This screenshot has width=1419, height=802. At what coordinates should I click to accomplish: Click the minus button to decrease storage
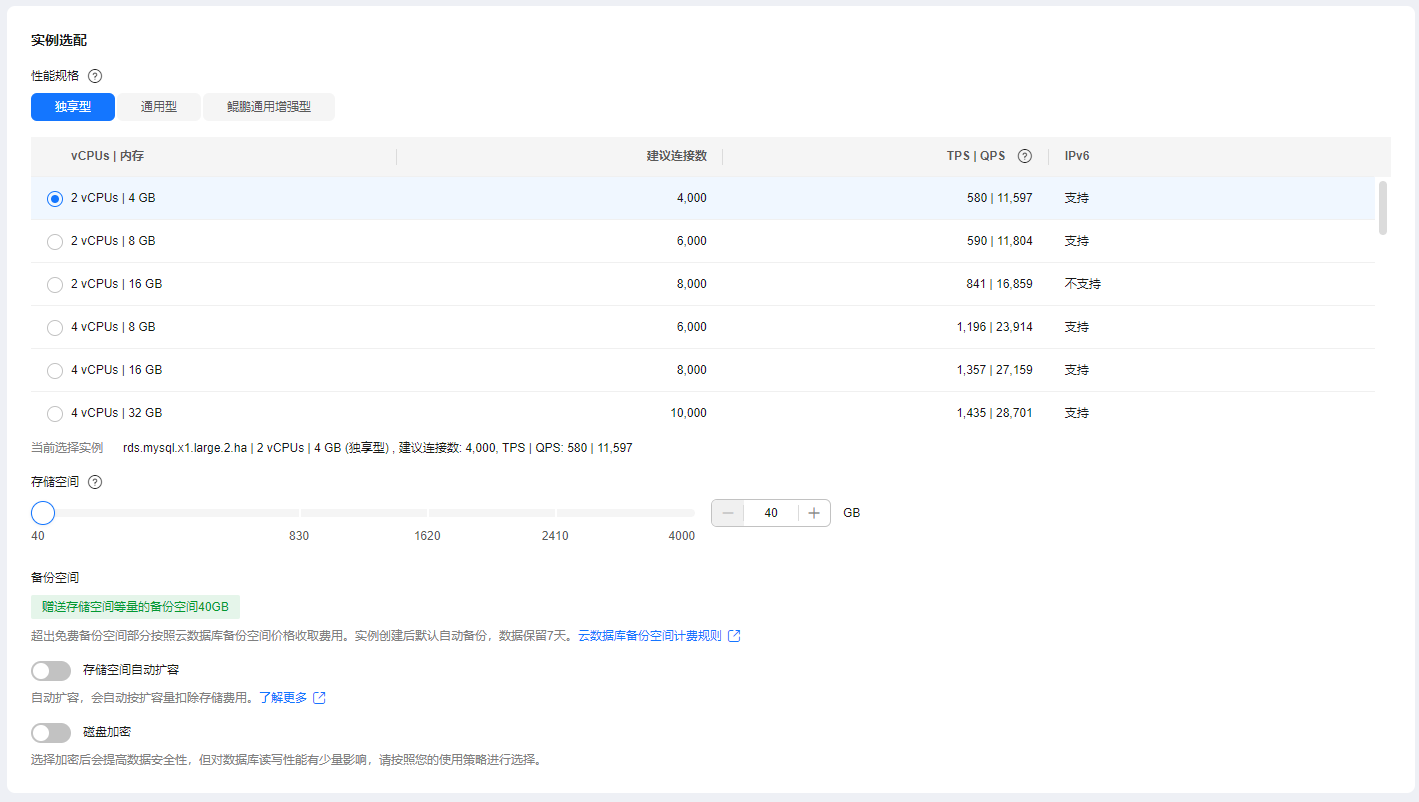728,513
